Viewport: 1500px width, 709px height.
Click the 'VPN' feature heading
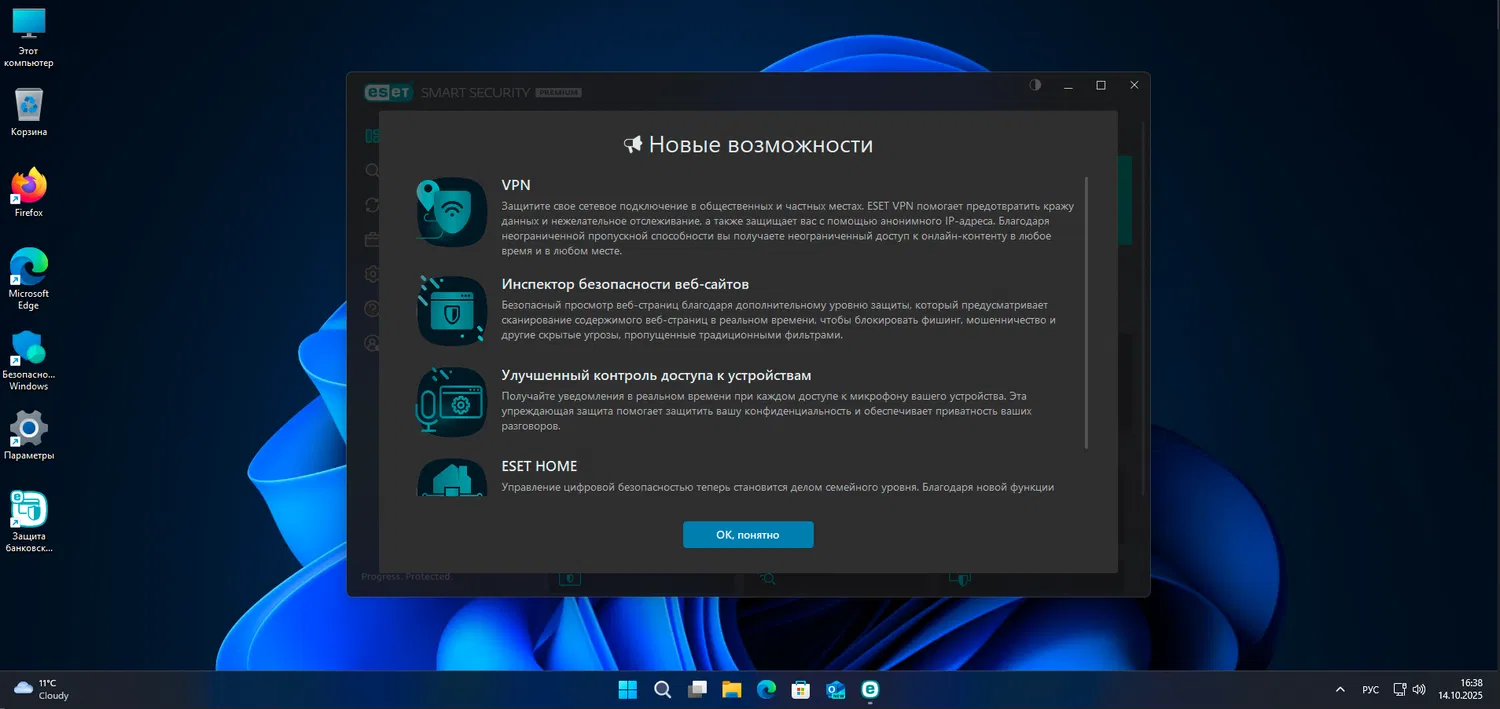point(516,185)
